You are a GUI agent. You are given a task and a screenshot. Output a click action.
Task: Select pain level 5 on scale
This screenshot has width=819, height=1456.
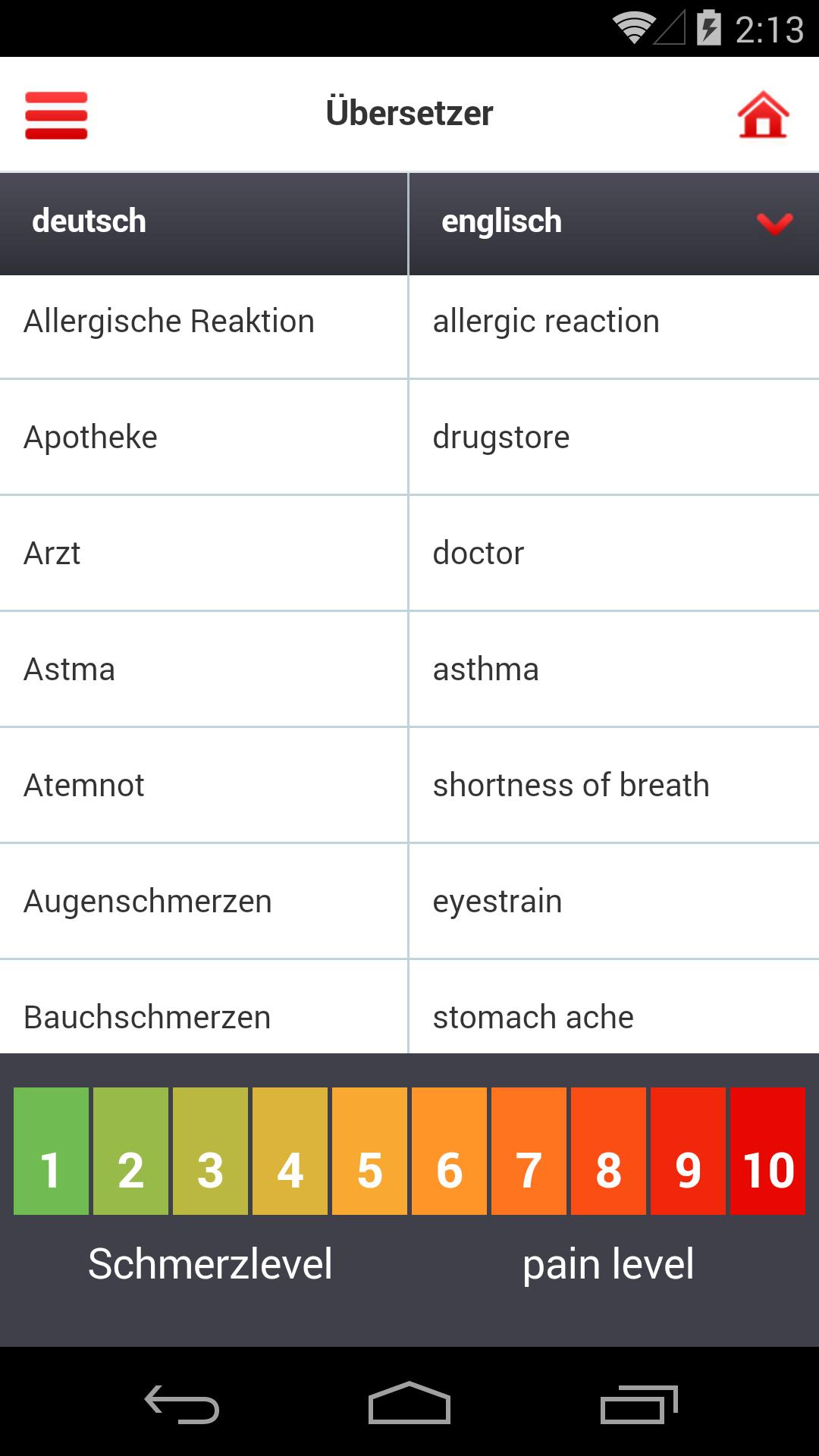(369, 1151)
